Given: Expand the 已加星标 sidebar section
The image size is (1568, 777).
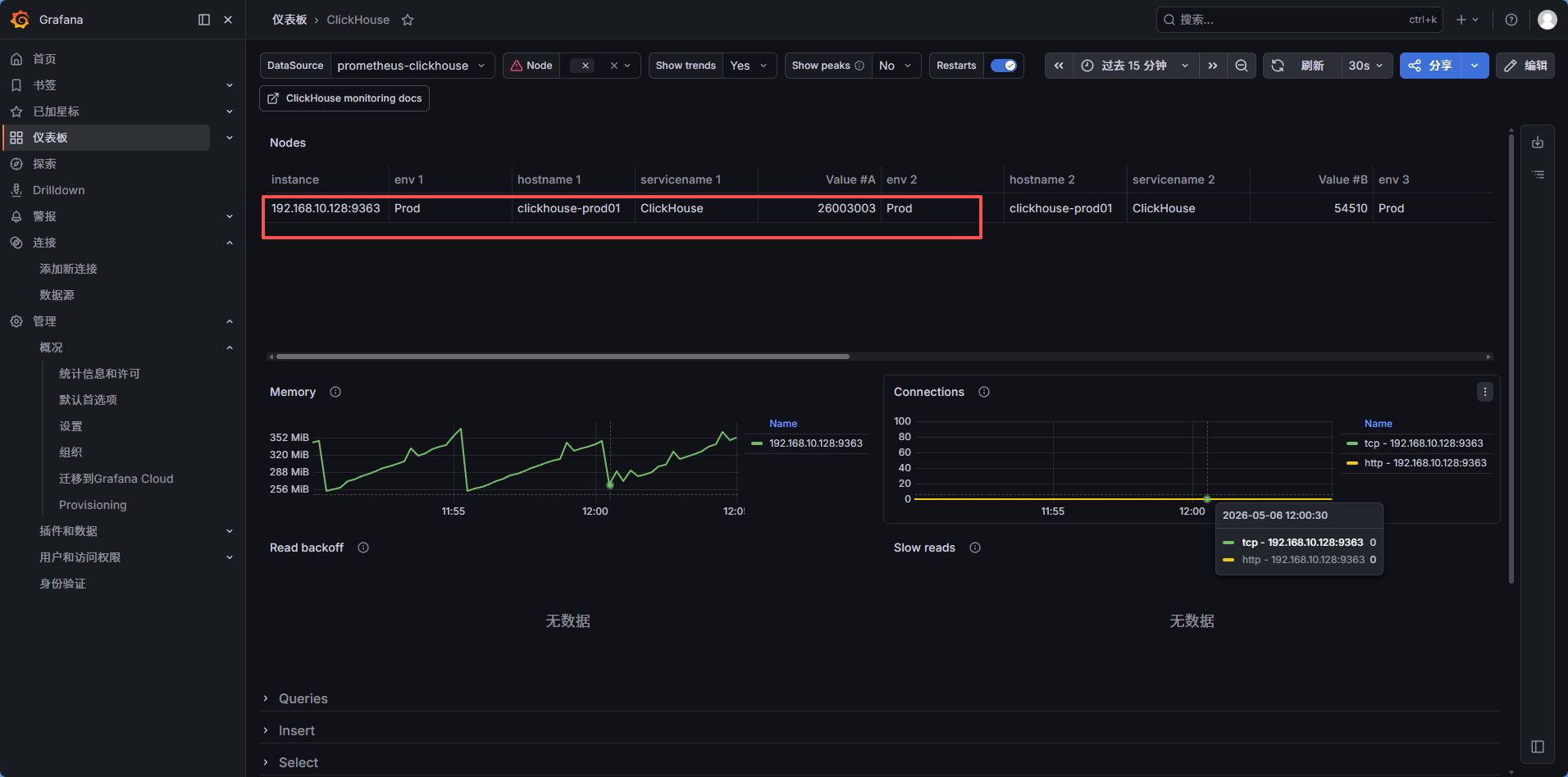Looking at the screenshot, I should (230, 111).
